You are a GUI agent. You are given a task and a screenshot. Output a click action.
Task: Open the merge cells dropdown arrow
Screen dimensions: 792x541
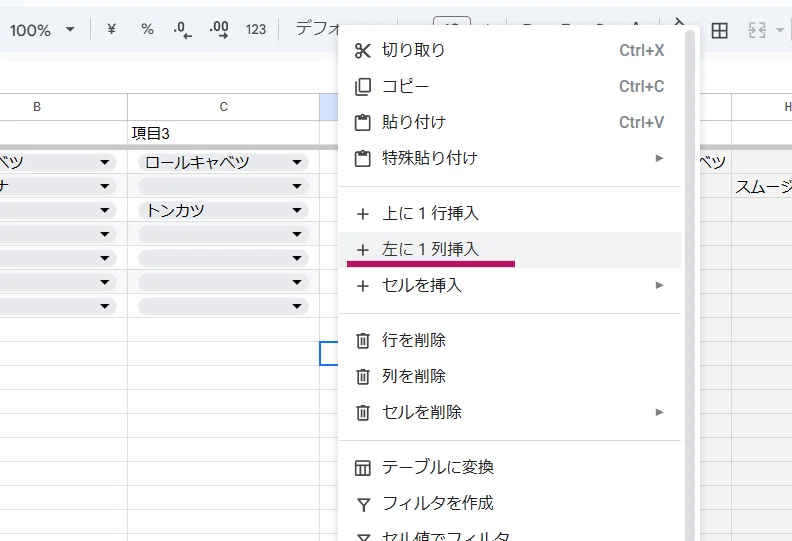[x=779, y=31]
